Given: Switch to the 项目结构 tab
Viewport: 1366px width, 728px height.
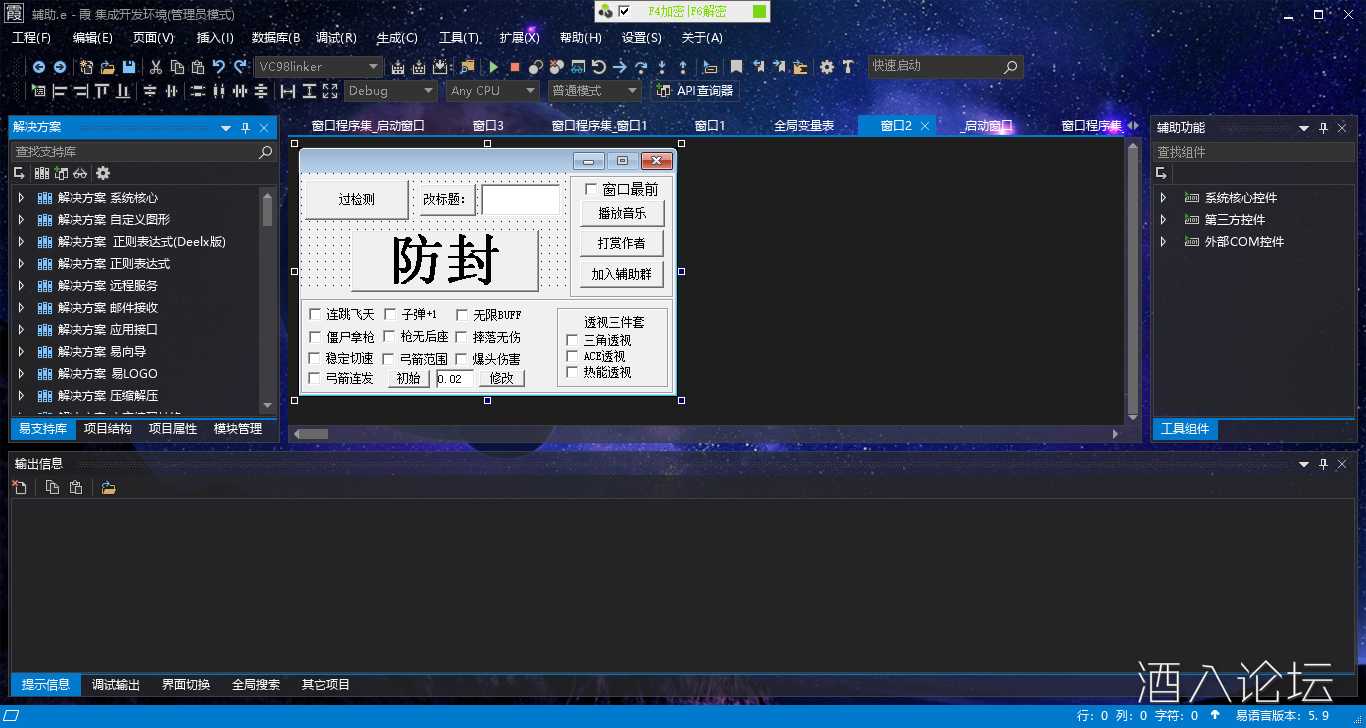Looking at the screenshot, I should (x=108, y=429).
